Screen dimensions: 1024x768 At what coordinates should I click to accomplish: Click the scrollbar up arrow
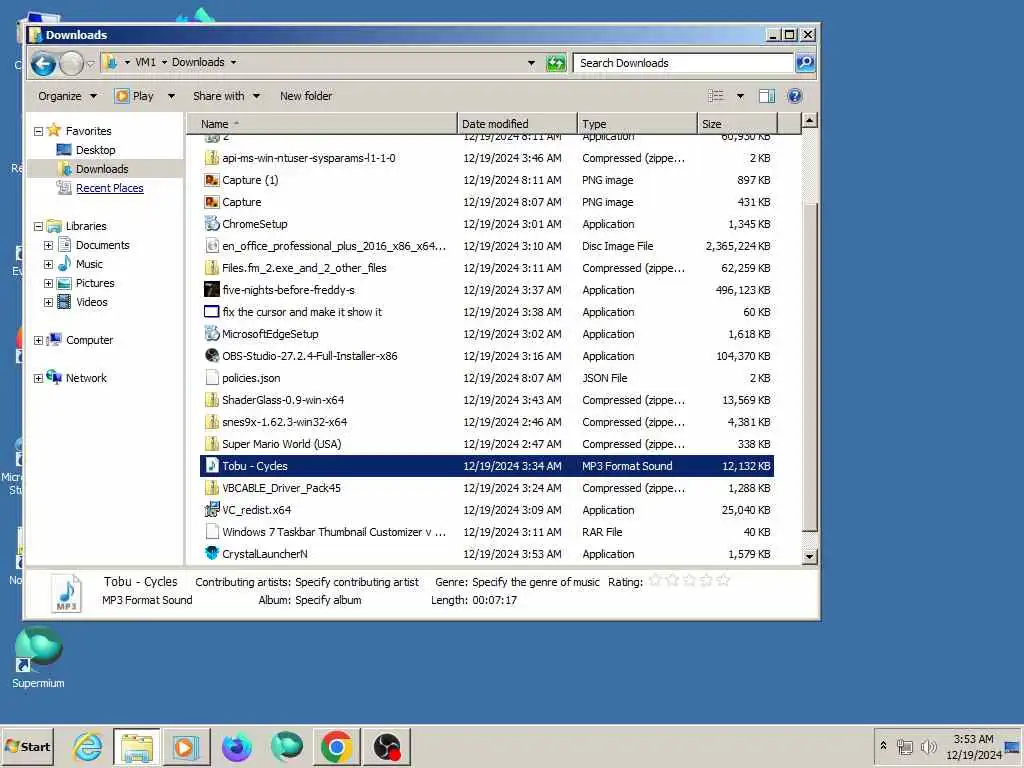809,120
